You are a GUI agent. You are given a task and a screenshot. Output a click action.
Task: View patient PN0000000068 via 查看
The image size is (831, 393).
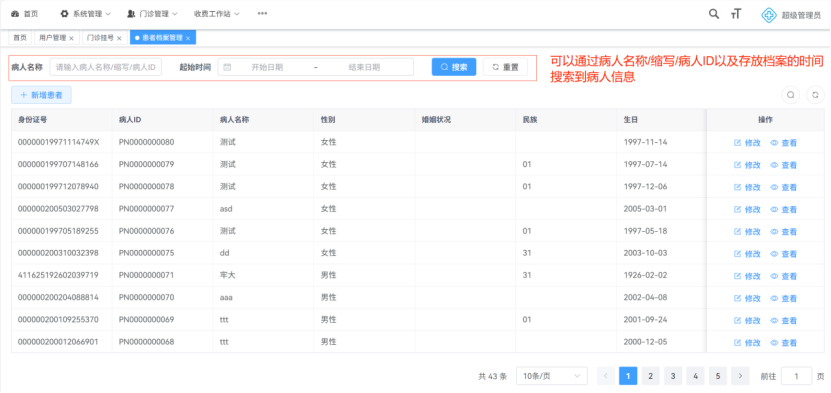[x=784, y=343]
